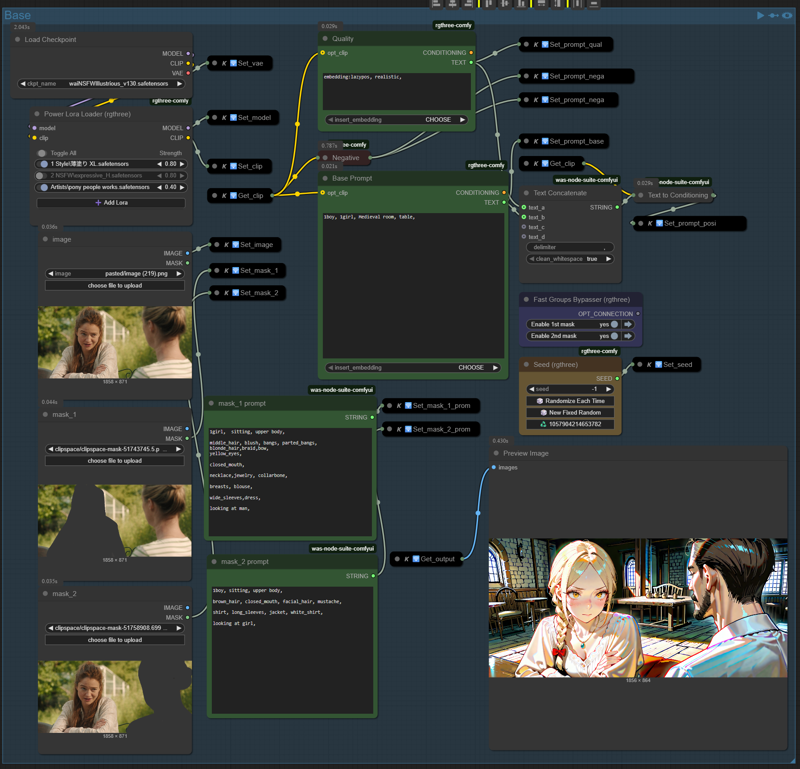The width and height of the screenshot is (800, 769).
Task: Click choose file to upload in mask_2 node
Action: coord(115,640)
